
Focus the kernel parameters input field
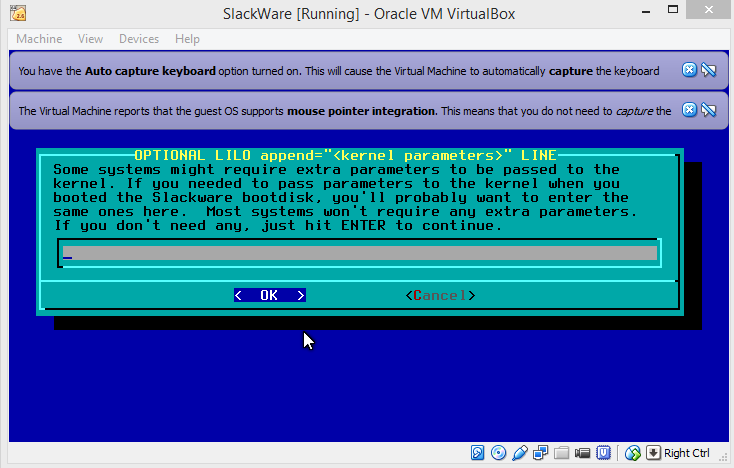coord(360,253)
